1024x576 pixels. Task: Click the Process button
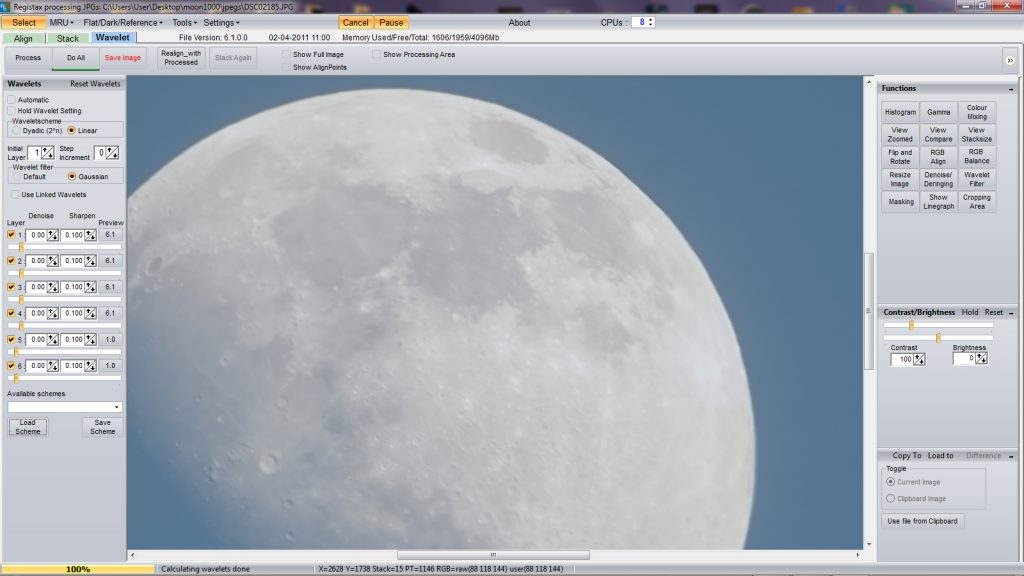(x=28, y=58)
